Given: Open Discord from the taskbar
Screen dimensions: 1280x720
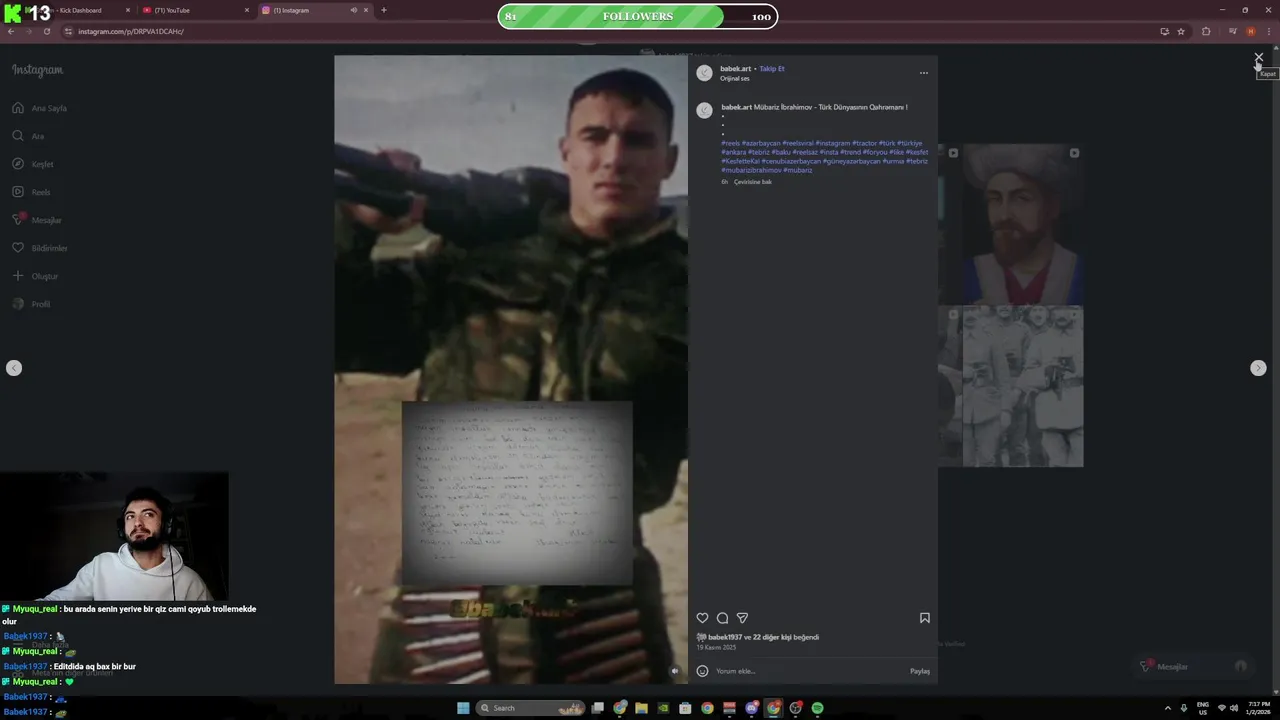Looking at the screenshot, I should 751,708.
